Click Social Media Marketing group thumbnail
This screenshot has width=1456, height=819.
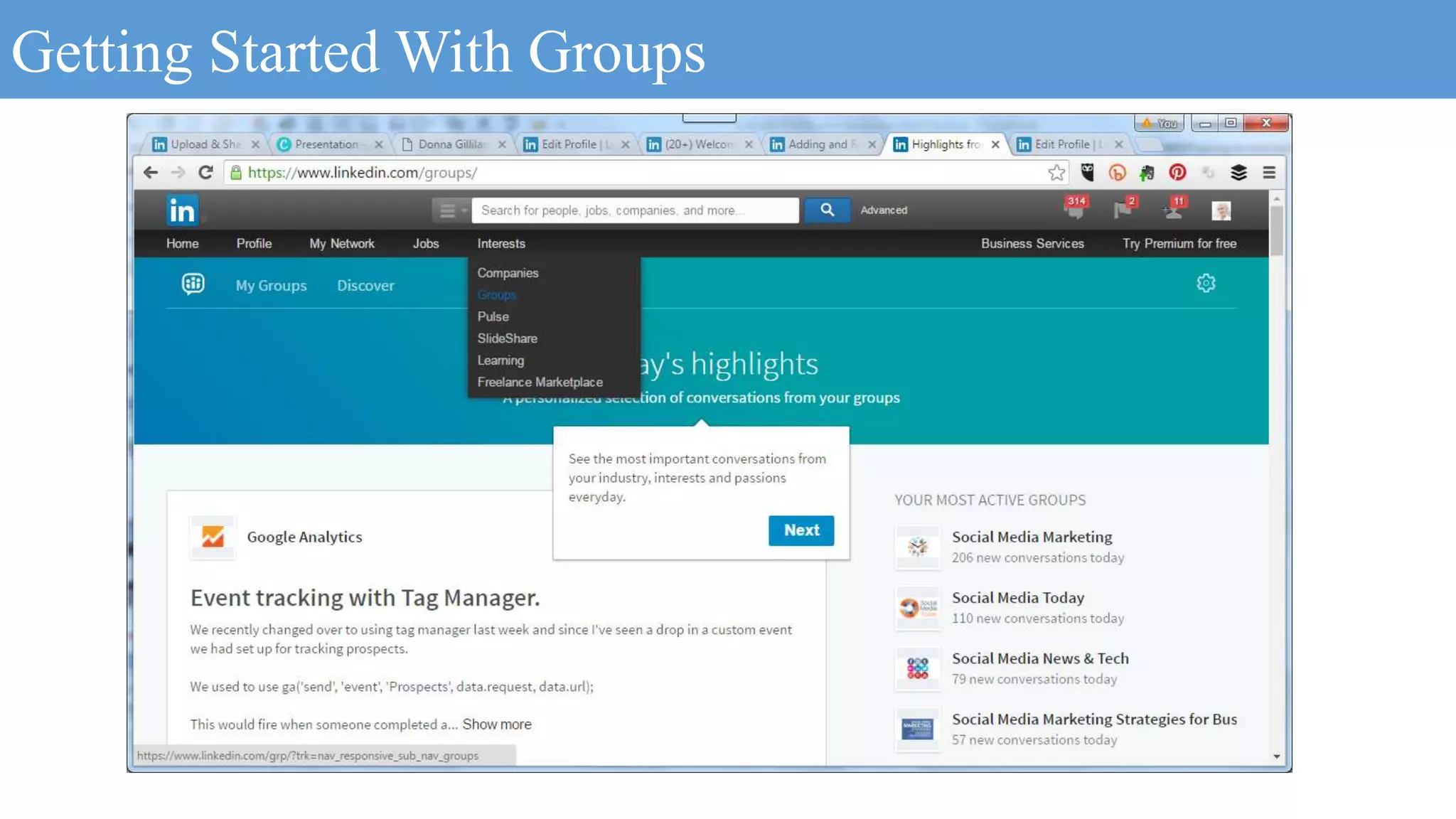click(918, 547)
